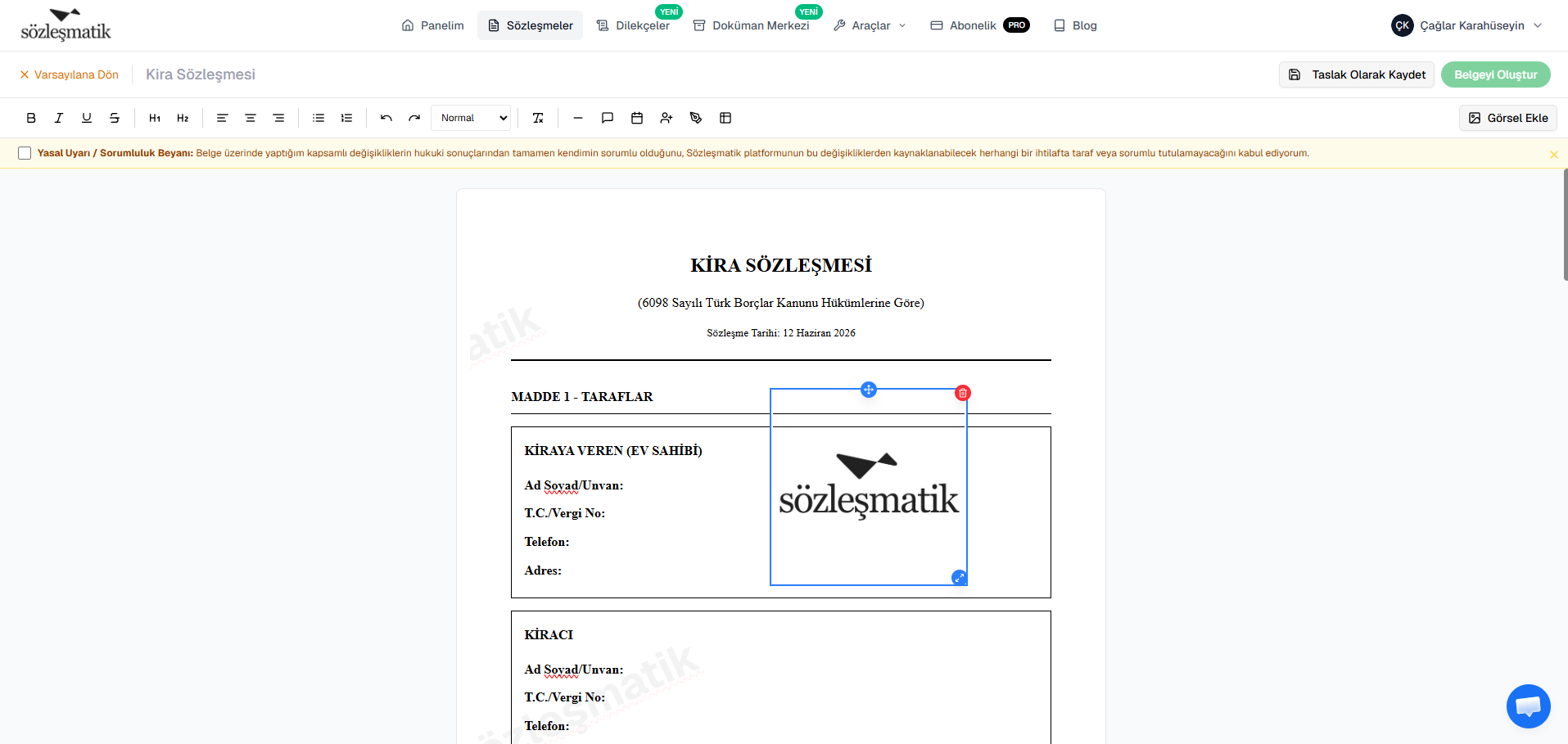Add a party with the person-plus icon
1568x744 pixels.
point(667,118)
